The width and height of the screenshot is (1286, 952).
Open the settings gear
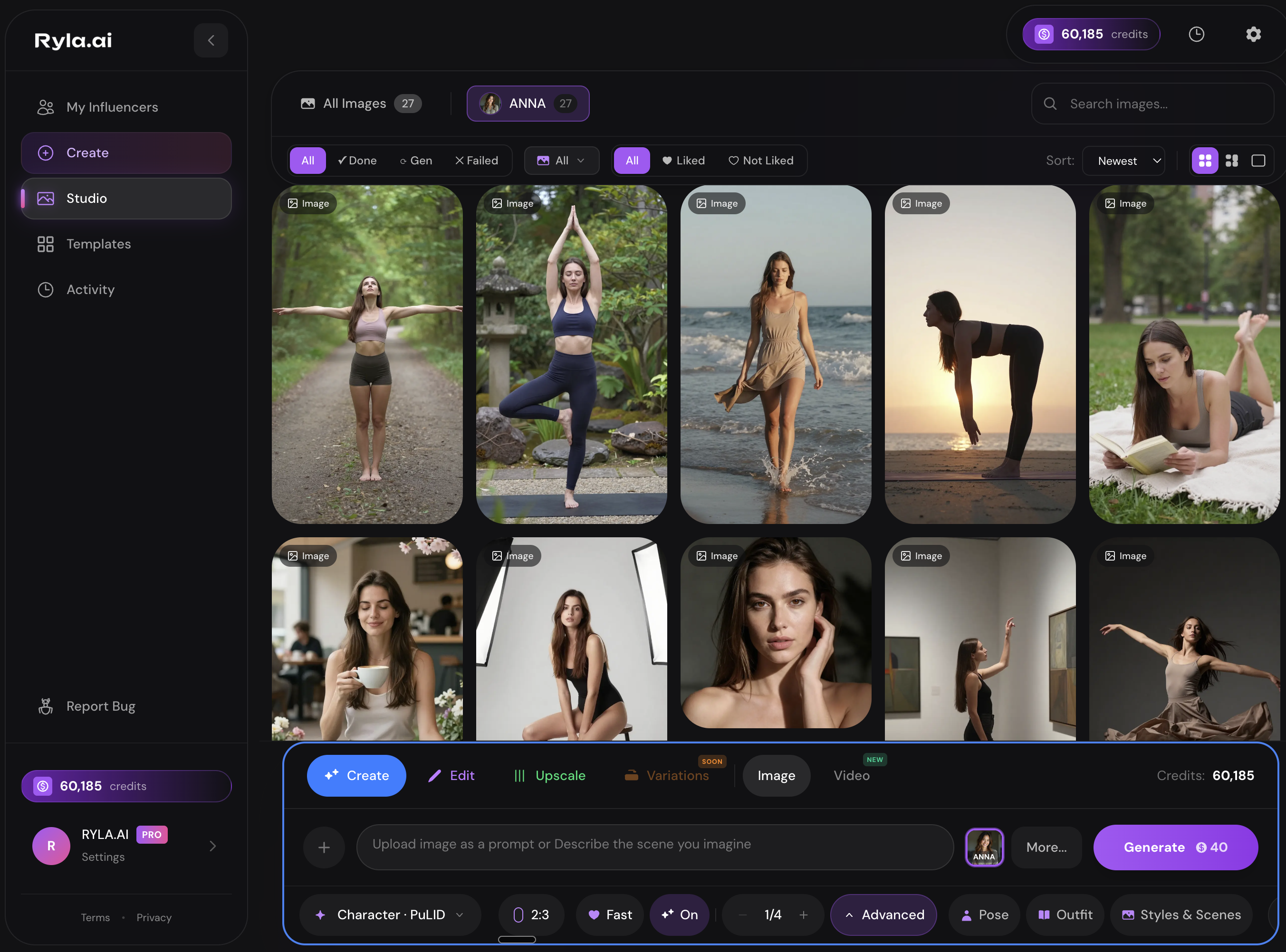[1253, 34]
